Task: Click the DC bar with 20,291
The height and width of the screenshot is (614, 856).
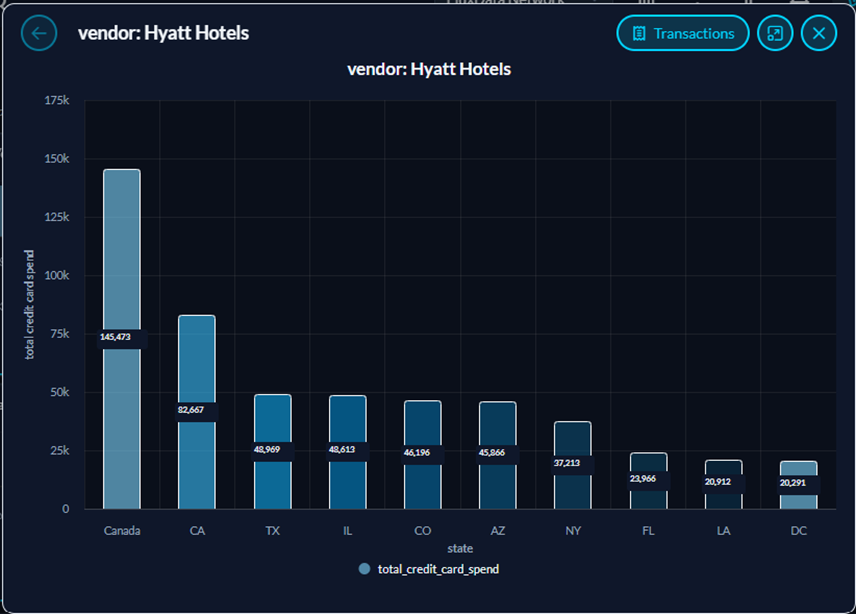Action: pos(799,485)
